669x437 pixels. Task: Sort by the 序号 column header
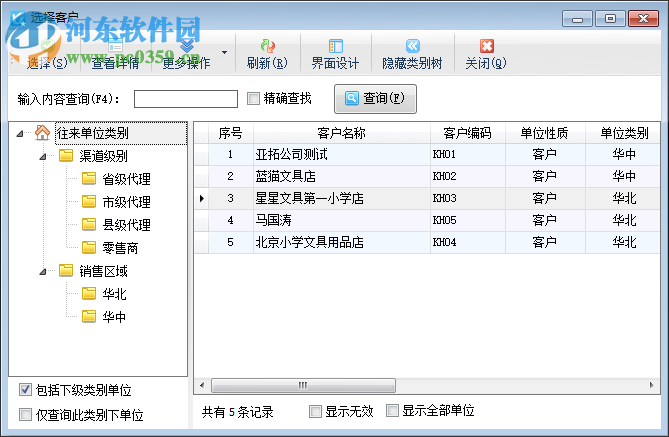click(x=230, y=133)
